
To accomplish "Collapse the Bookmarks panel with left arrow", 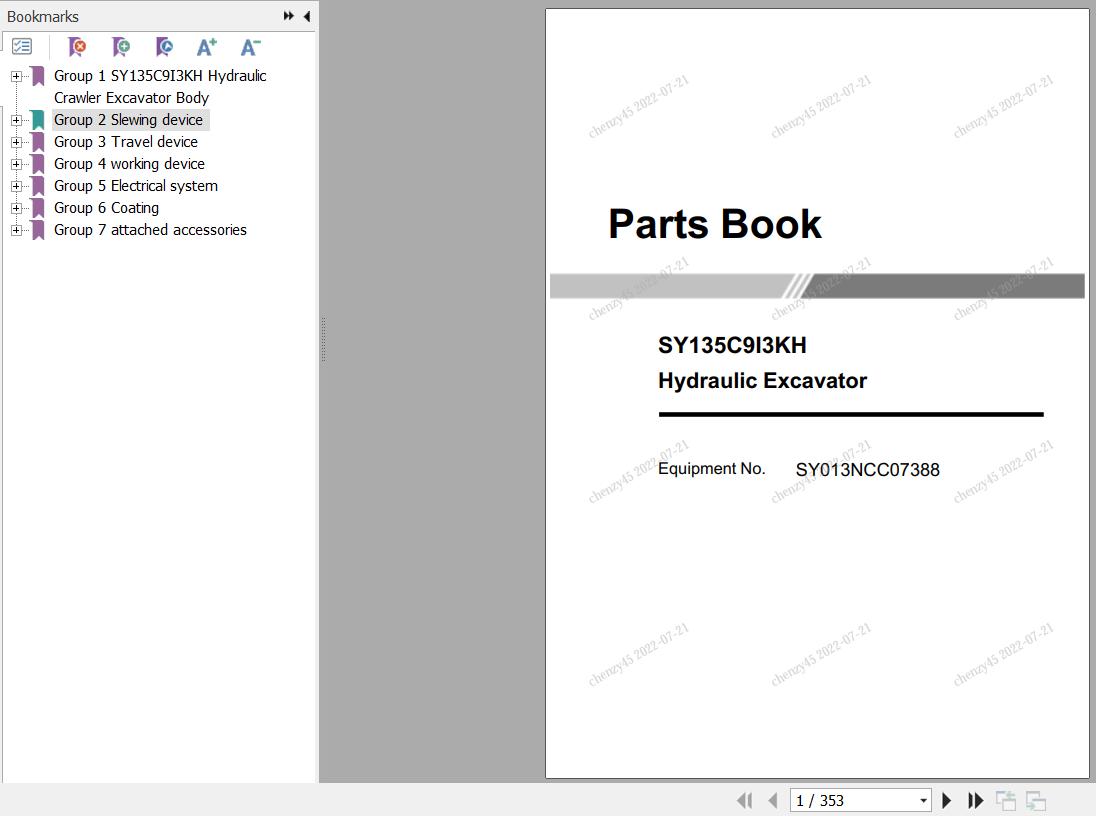I will point(306,16).
